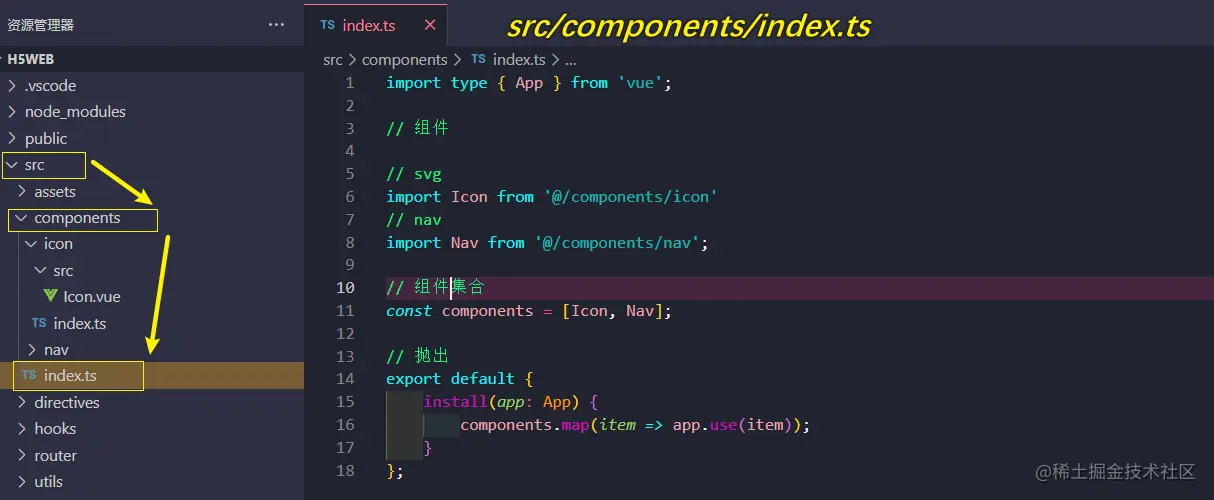The height and width of the screenshot is (500, 1214).
Task: Open index.ts inside the icon folder
Action: [80, 324]
